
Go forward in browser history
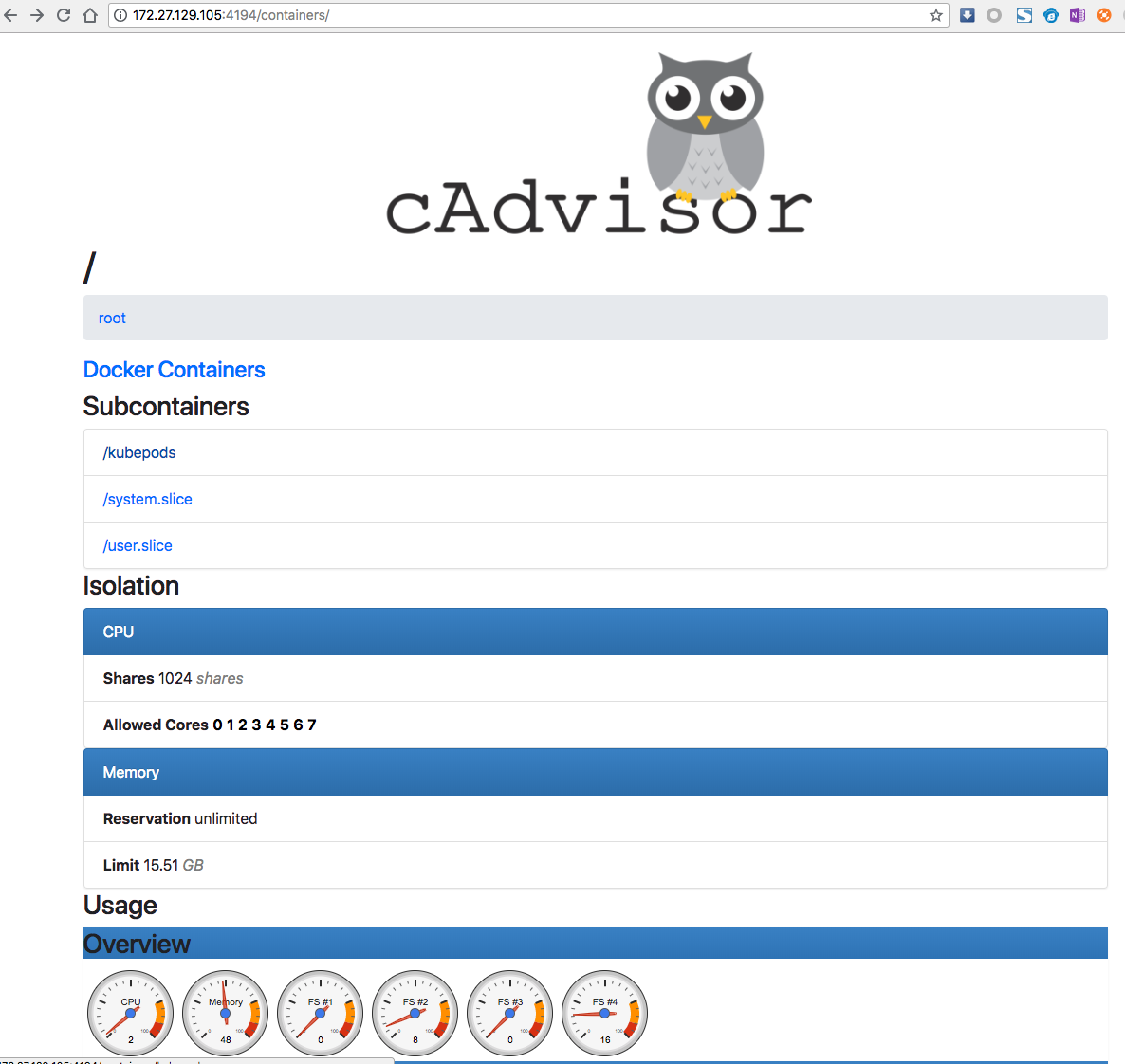tap(37, 15)
